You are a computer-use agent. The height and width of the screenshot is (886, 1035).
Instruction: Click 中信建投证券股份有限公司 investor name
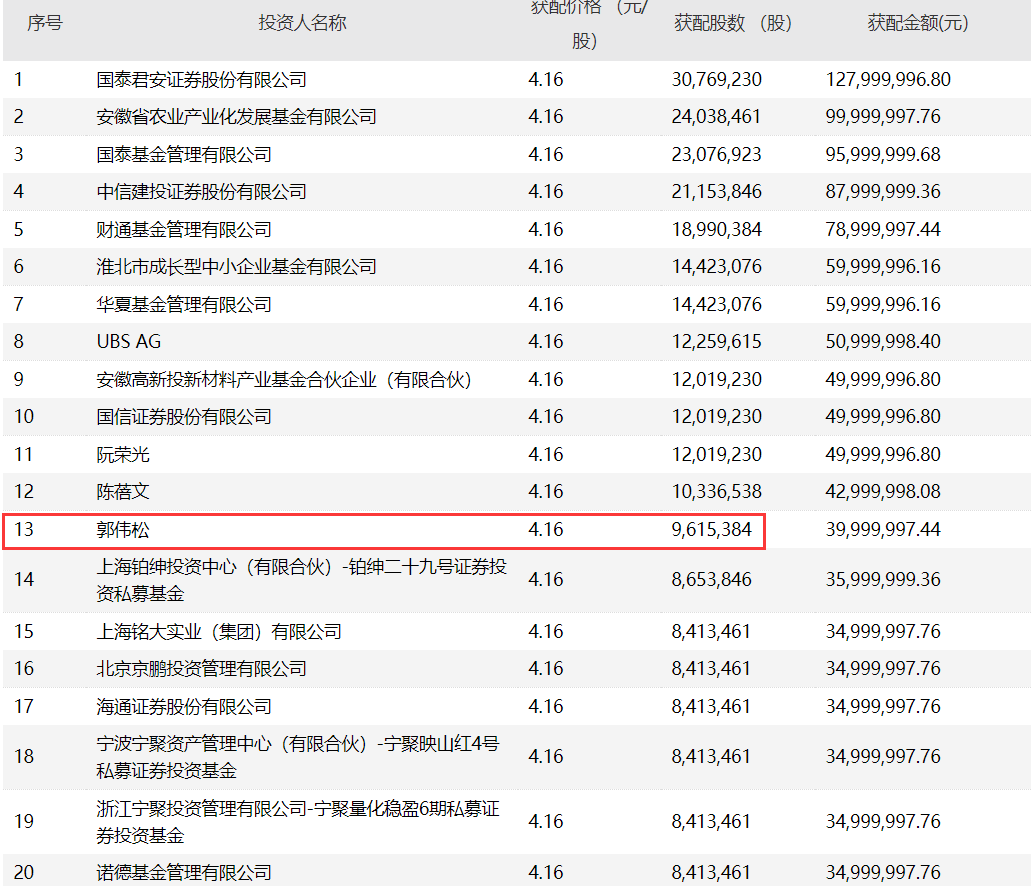[201, 192]
